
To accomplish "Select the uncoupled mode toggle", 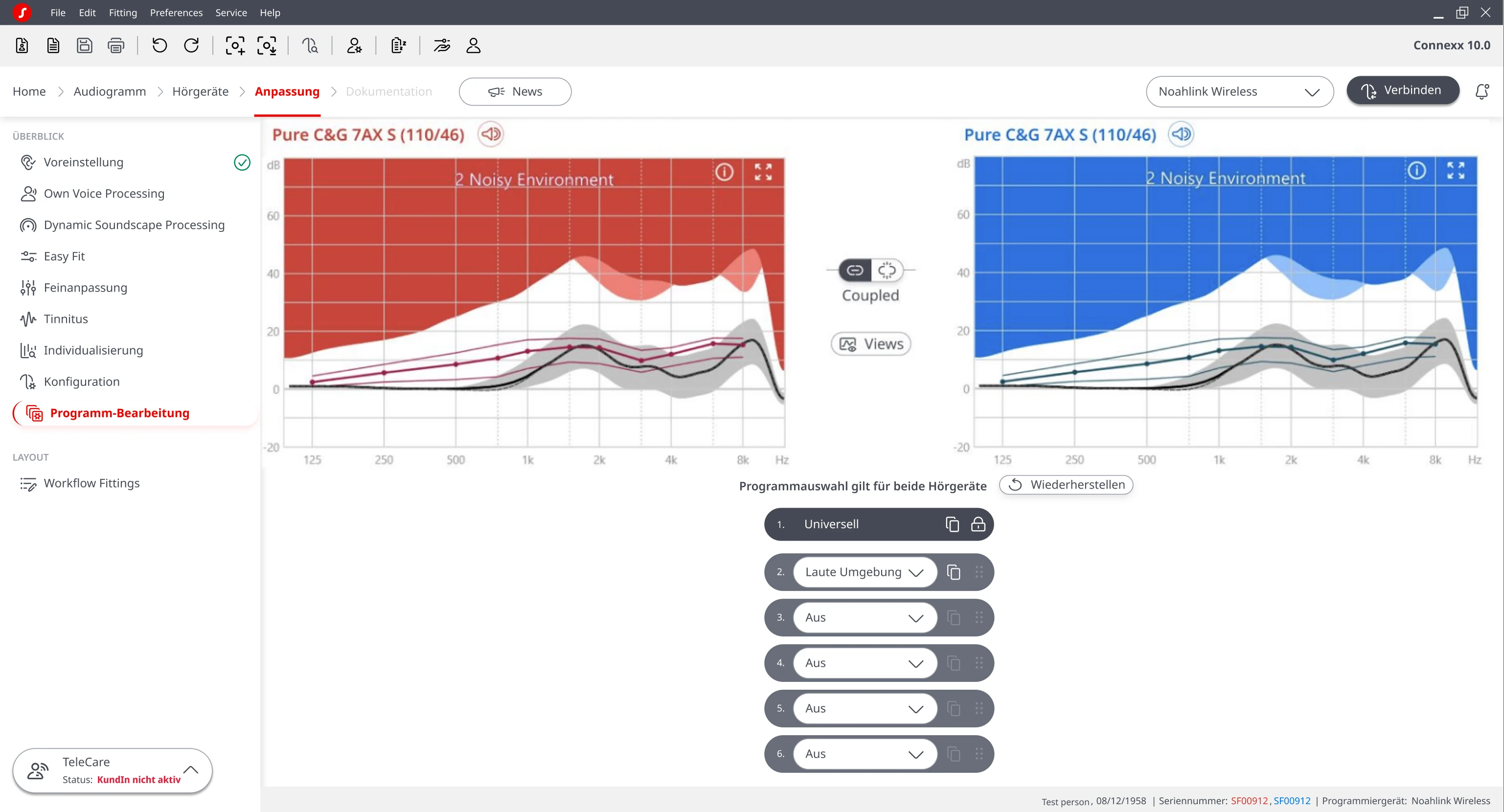I will click(x=887, y=271).
